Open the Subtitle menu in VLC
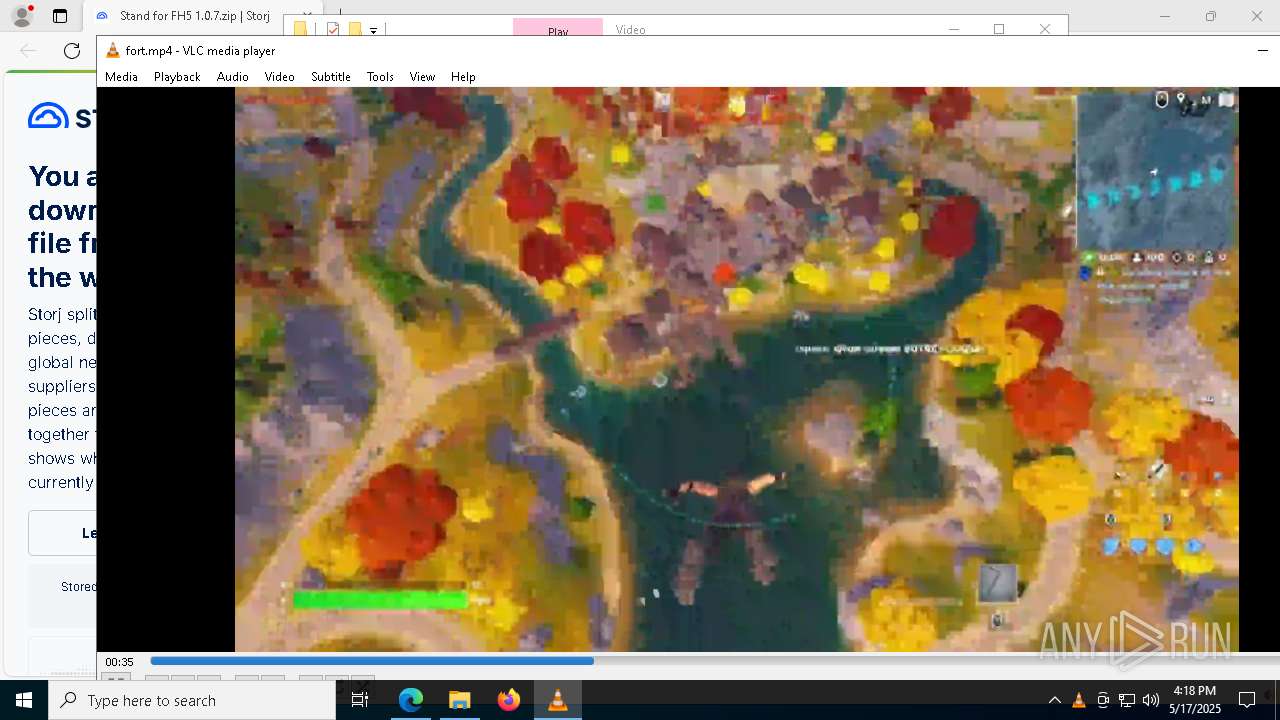The image size is (1280, 720). pos(330,76)
